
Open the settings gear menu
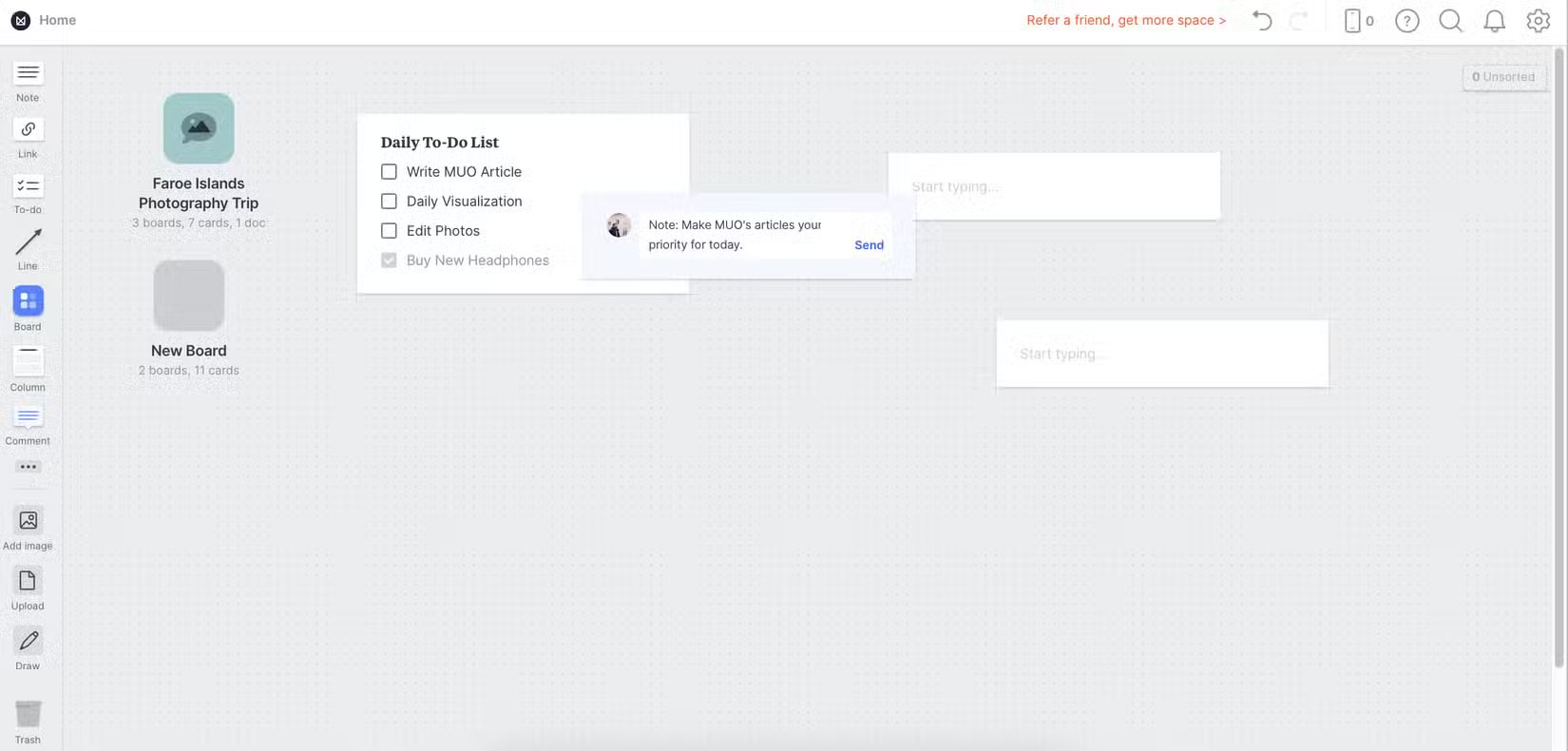point(1538,21)
